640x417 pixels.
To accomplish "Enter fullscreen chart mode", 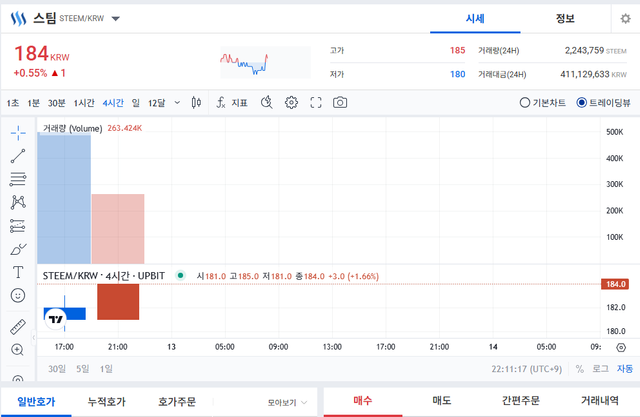I will point(316,102).
